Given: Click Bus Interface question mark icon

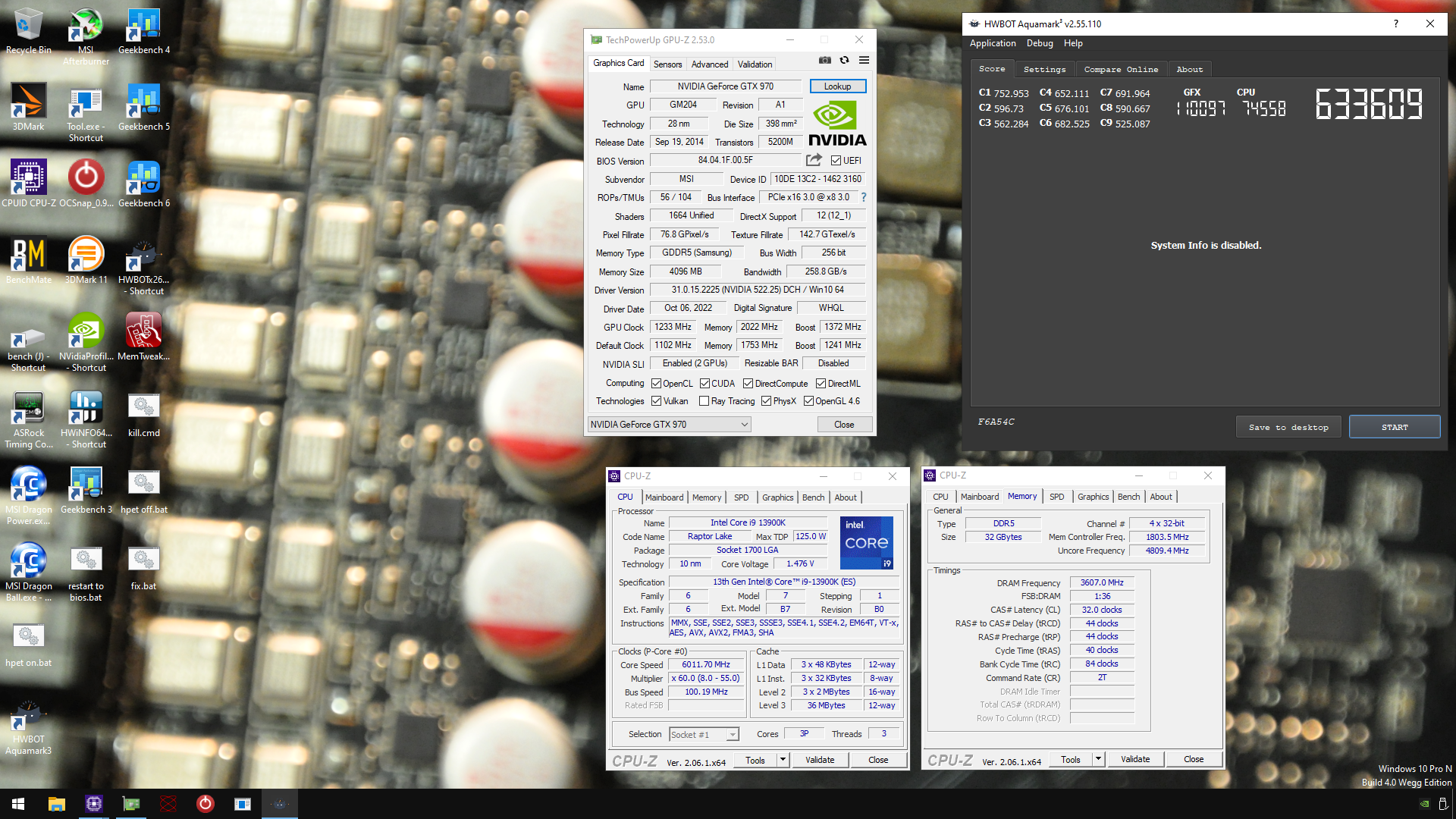Looking at the screenshot, I should [x=863, y=197].
